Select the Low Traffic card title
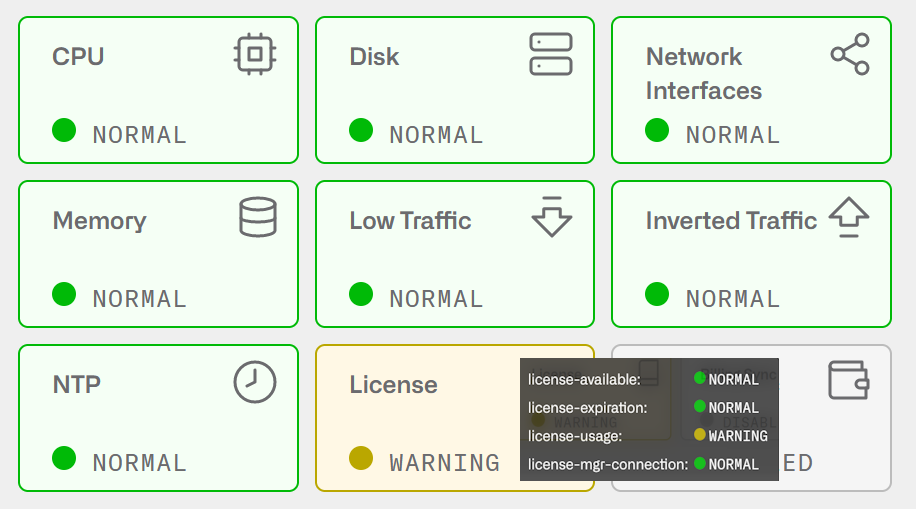This screenshot has height=509, width=916. click(410, 221)
